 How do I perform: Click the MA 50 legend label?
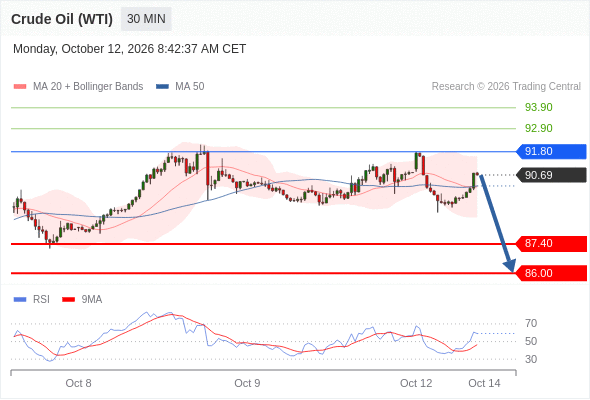(x=190, y=87)
